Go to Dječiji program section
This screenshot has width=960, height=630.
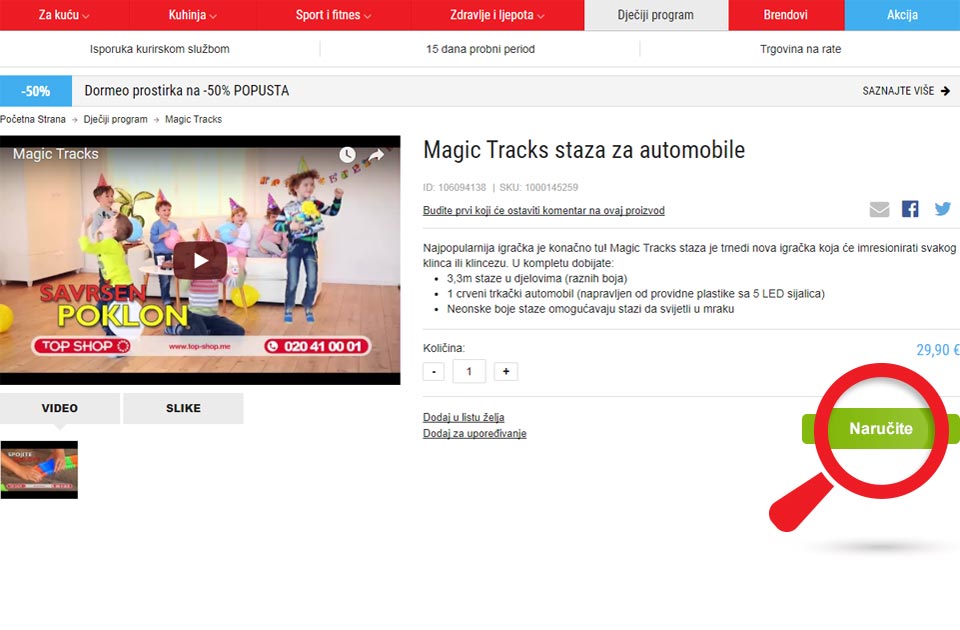coord(656,15)
